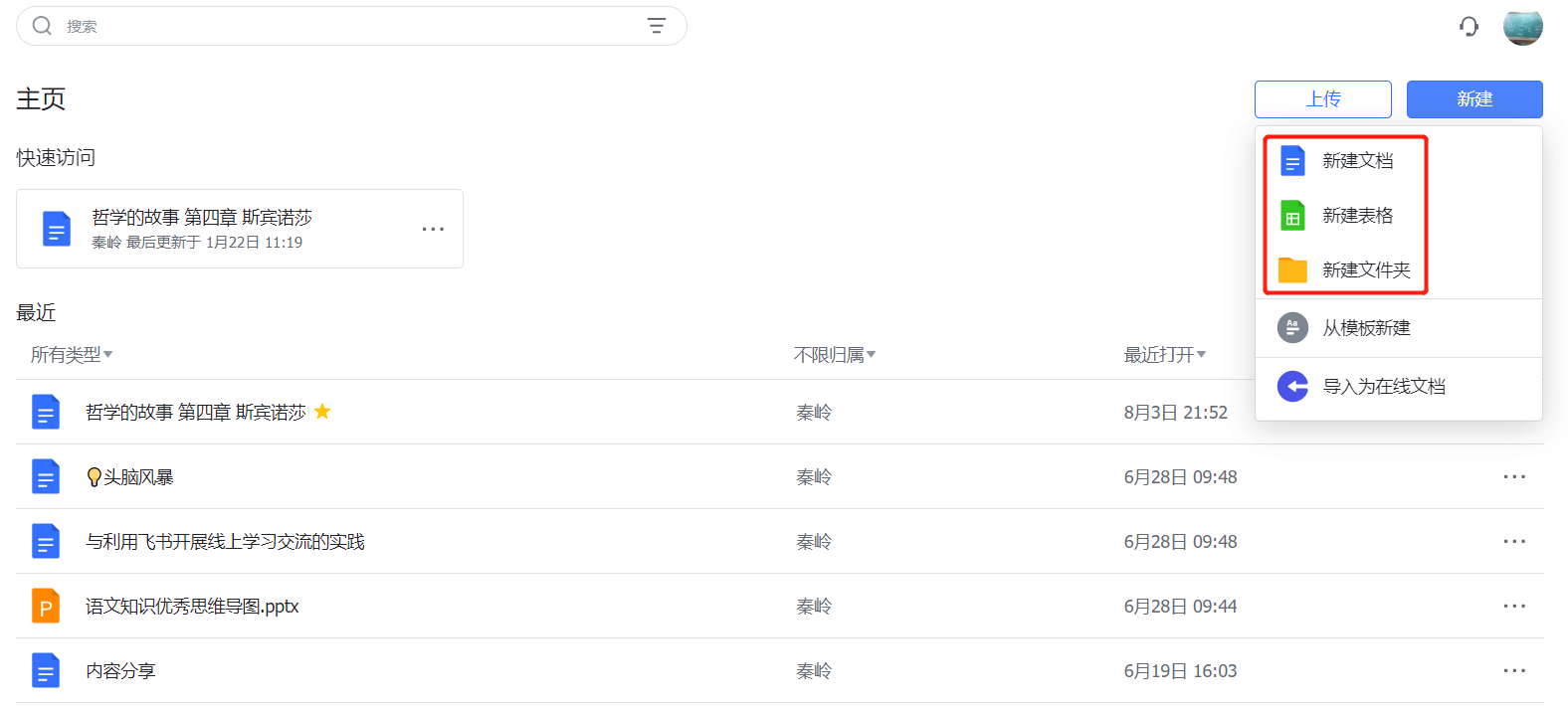The image size is (1568, 709).
Task: Click the green sheet icon beside 新建表格
Action: [1292, 216]
